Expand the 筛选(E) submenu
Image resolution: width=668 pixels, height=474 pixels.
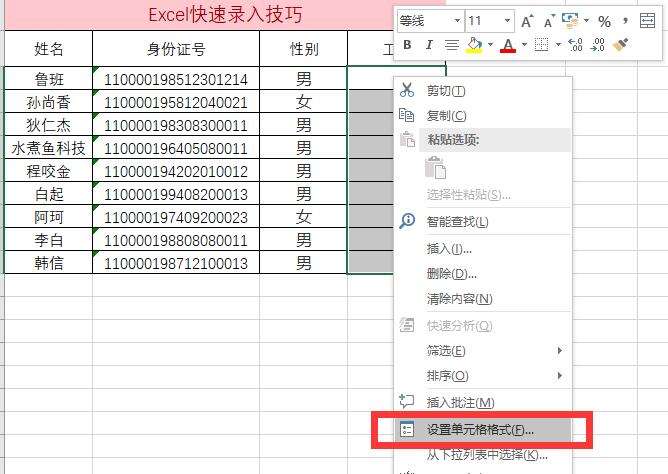pos(484,351)
